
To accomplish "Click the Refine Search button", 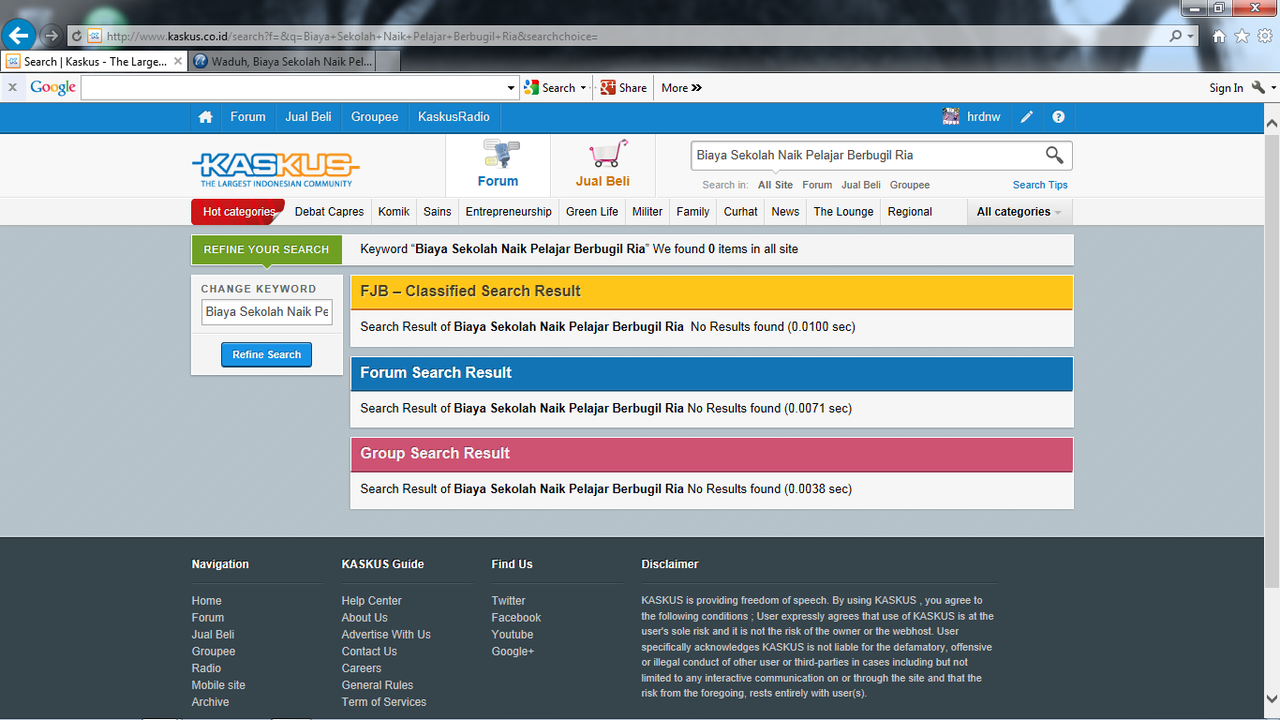I will pos(267,355).
